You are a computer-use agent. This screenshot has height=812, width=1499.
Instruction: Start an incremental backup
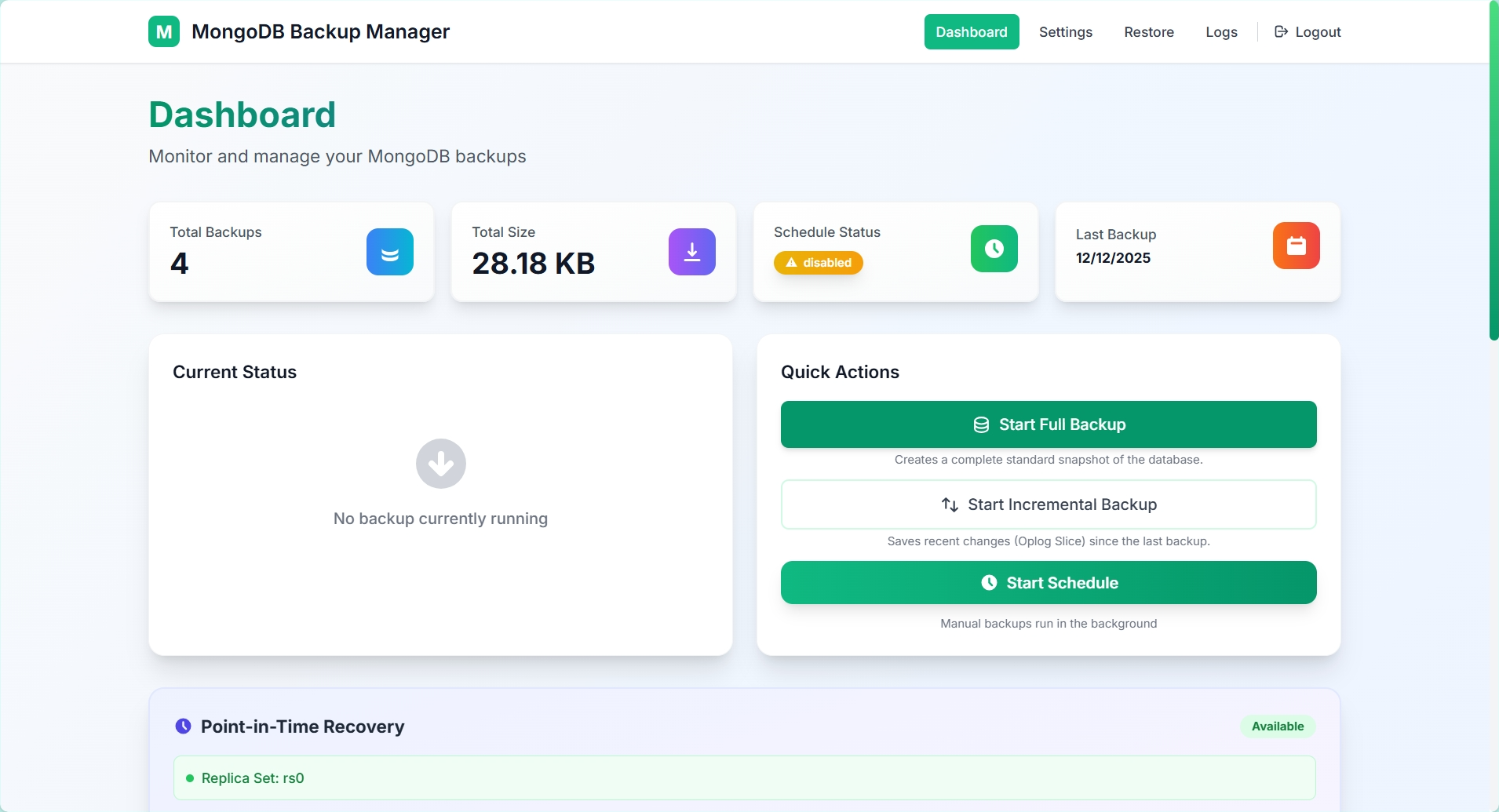click(1049, 504)
